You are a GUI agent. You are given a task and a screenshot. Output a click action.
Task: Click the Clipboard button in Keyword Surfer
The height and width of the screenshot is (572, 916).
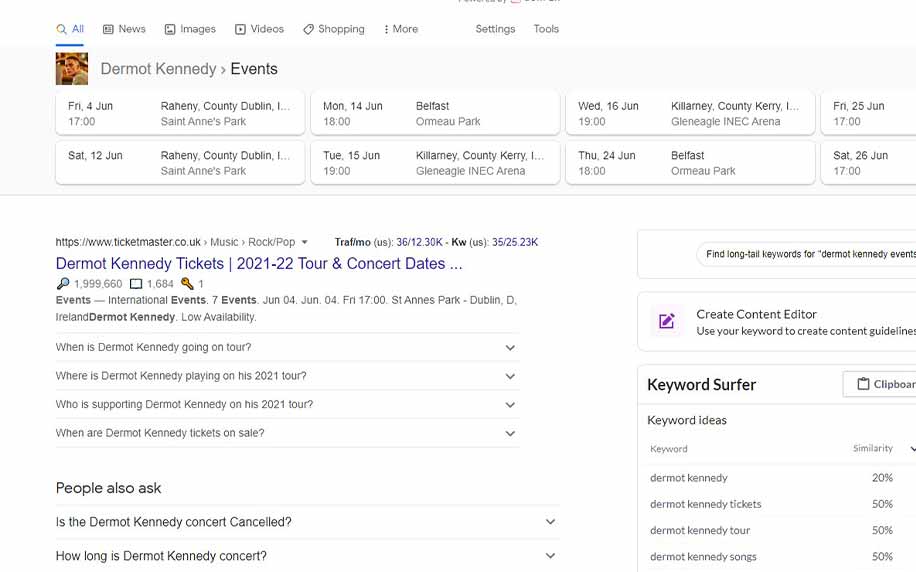(879, 384)
